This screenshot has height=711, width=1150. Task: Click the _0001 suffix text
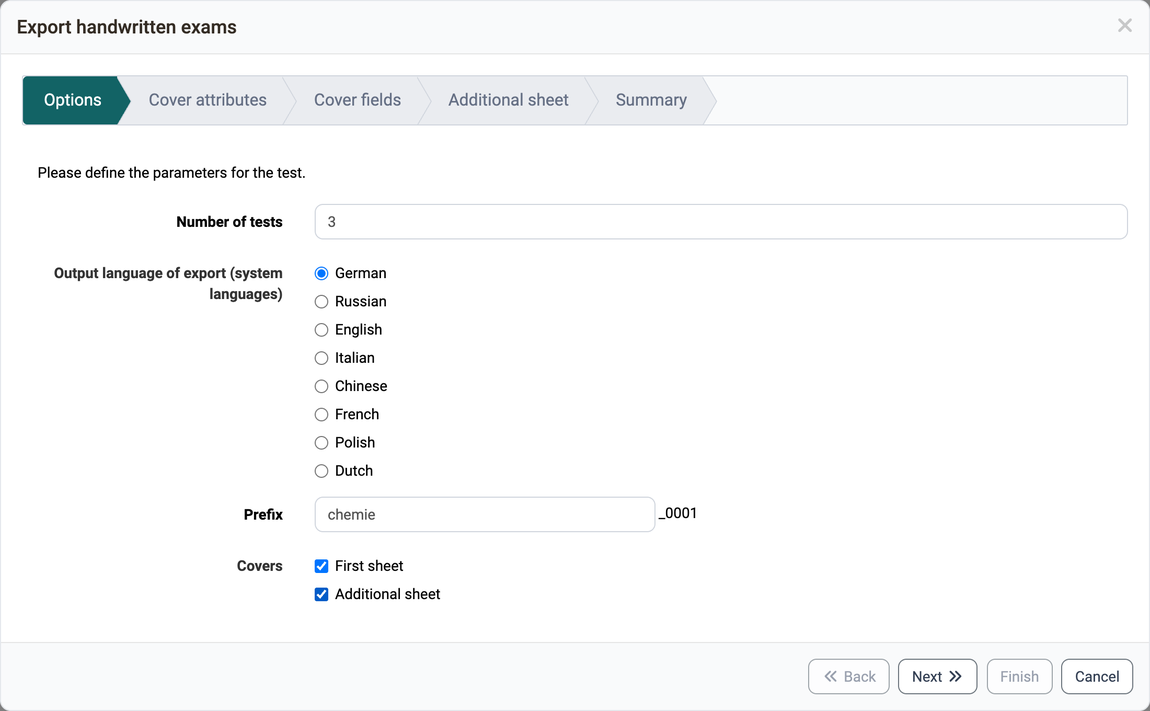pyautogui.click(x=678, y=514)
